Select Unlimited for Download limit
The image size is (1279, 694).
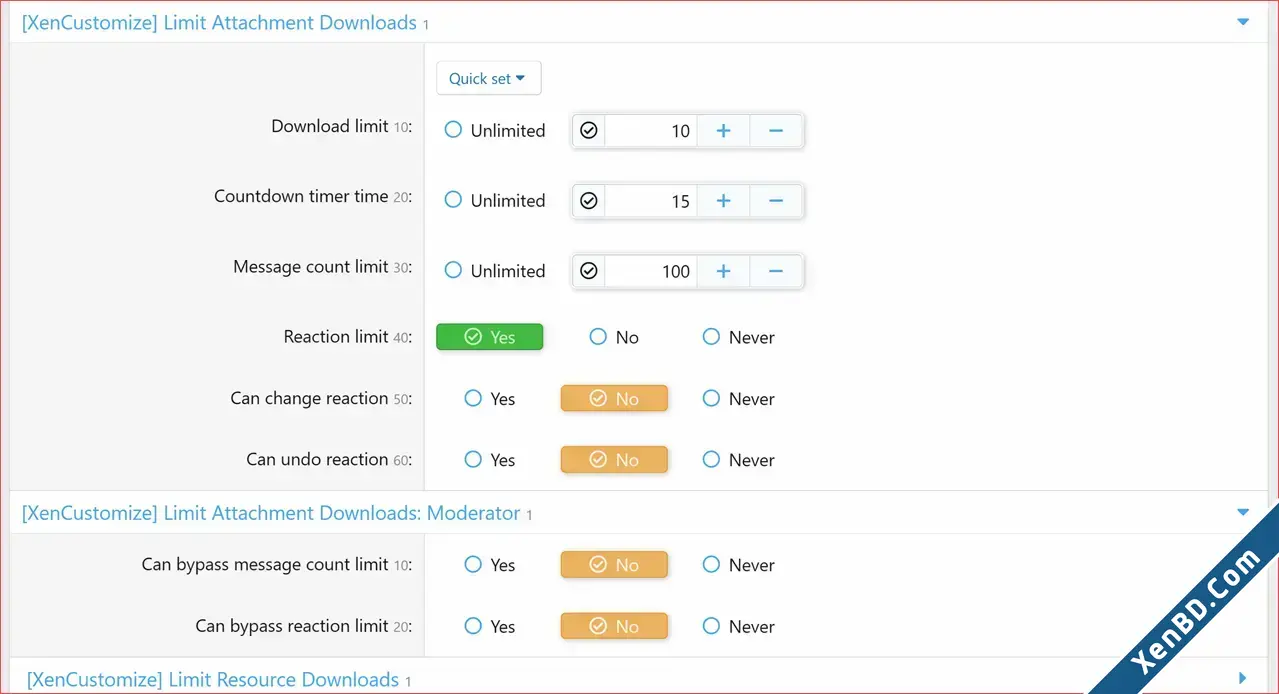click(x=495, y=130)
